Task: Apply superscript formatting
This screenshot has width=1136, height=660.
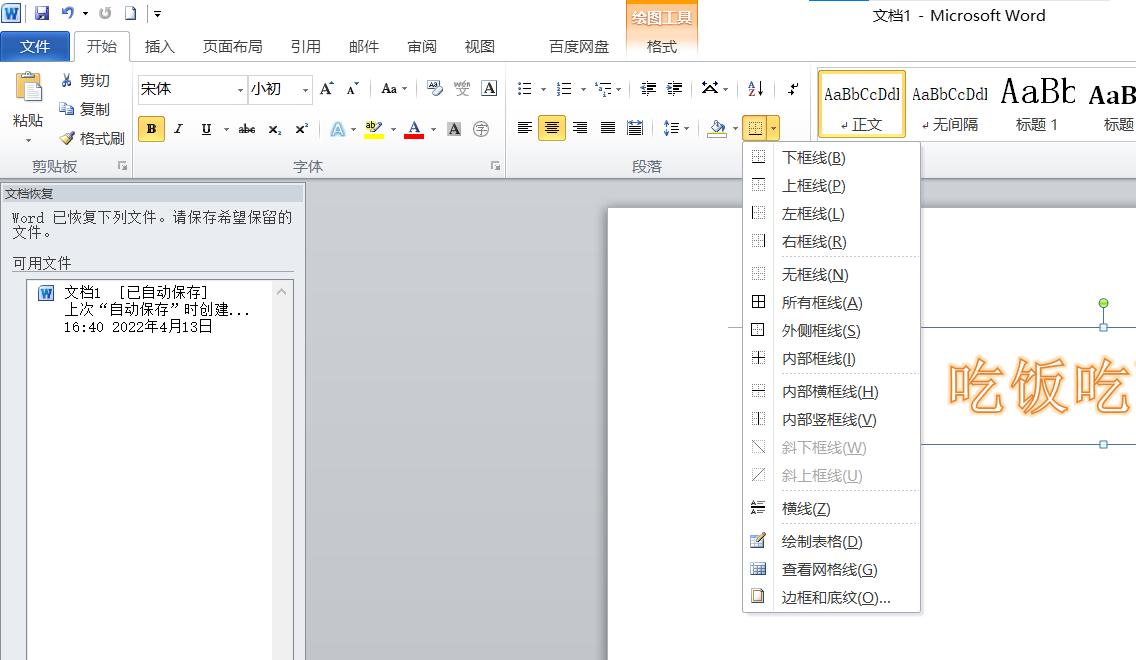Action: click(x=301, y=128)
